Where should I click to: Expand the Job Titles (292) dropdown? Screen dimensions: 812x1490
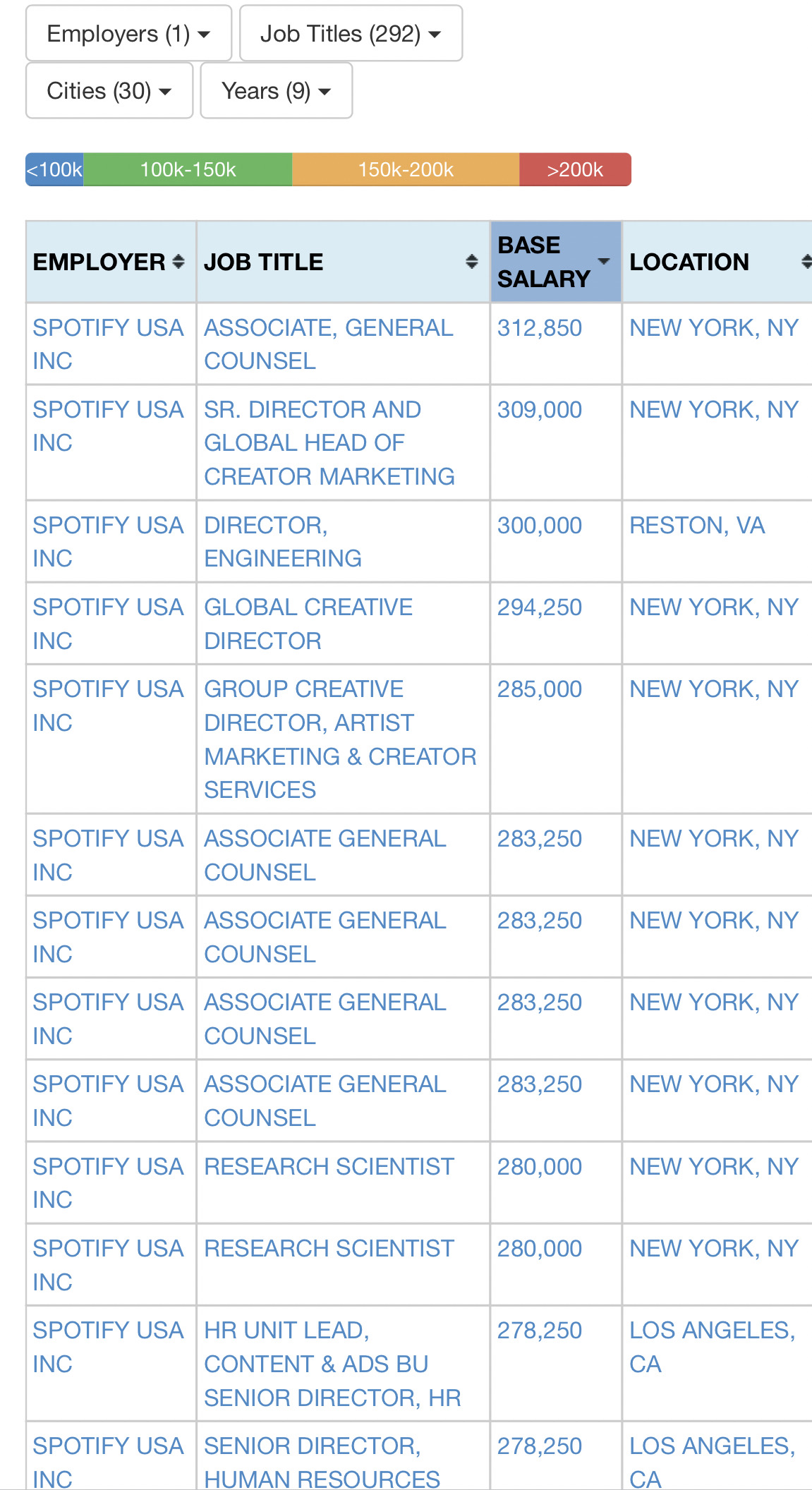click(351, 34)
